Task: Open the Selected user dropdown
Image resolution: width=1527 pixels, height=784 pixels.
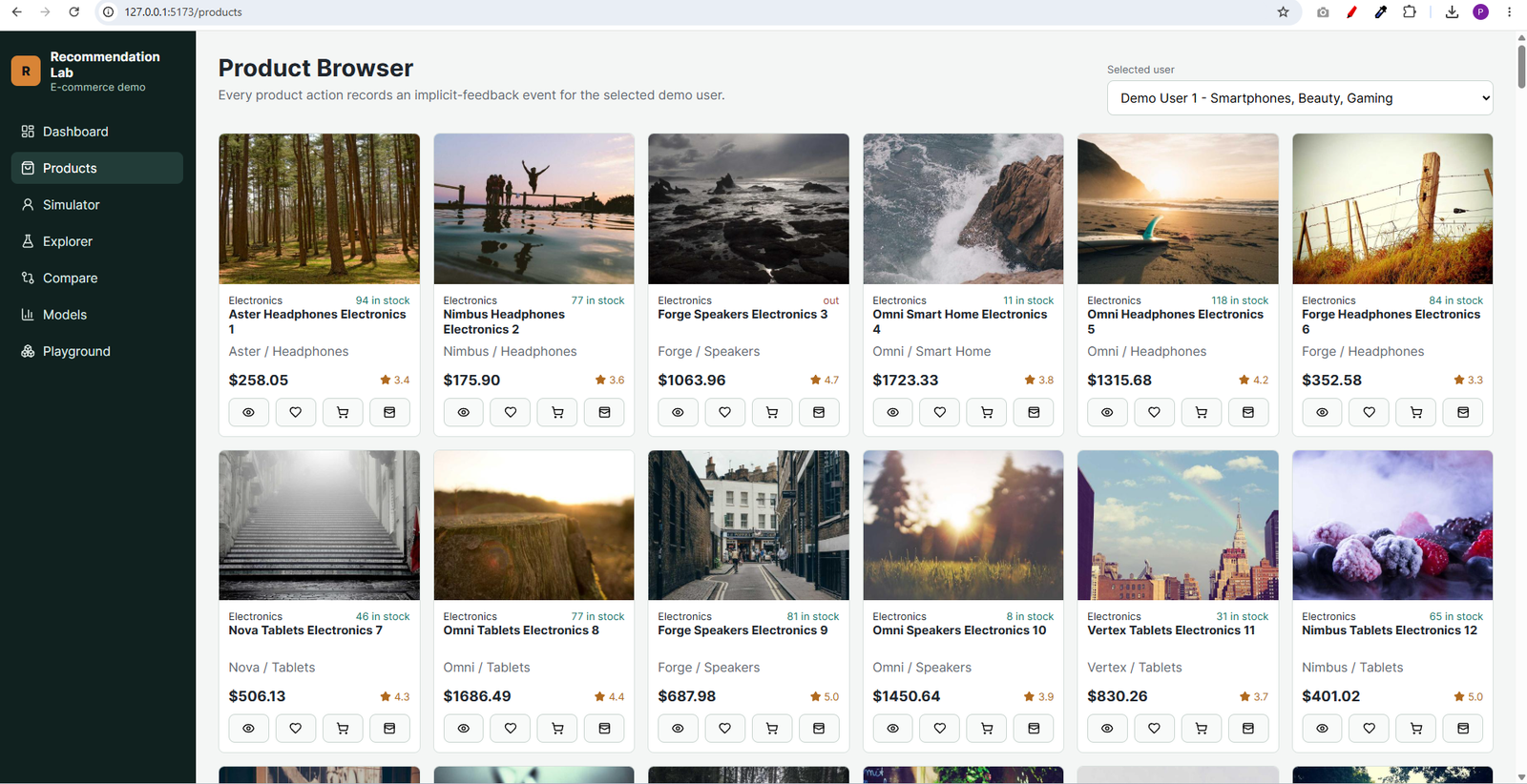Action: click(x=1300, y=98)
